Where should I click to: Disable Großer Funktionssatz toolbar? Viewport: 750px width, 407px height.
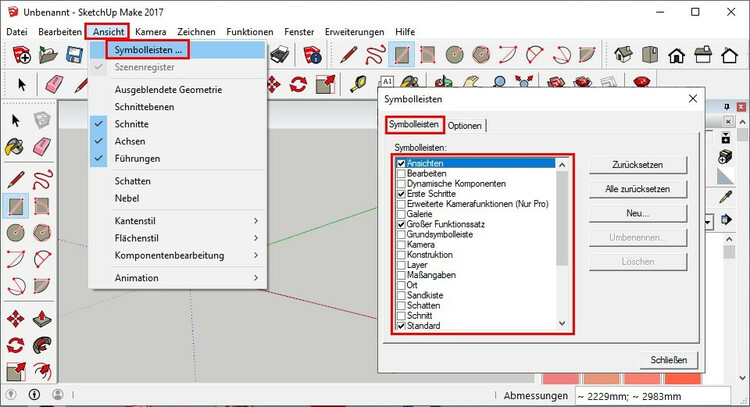tap(401, 224)
